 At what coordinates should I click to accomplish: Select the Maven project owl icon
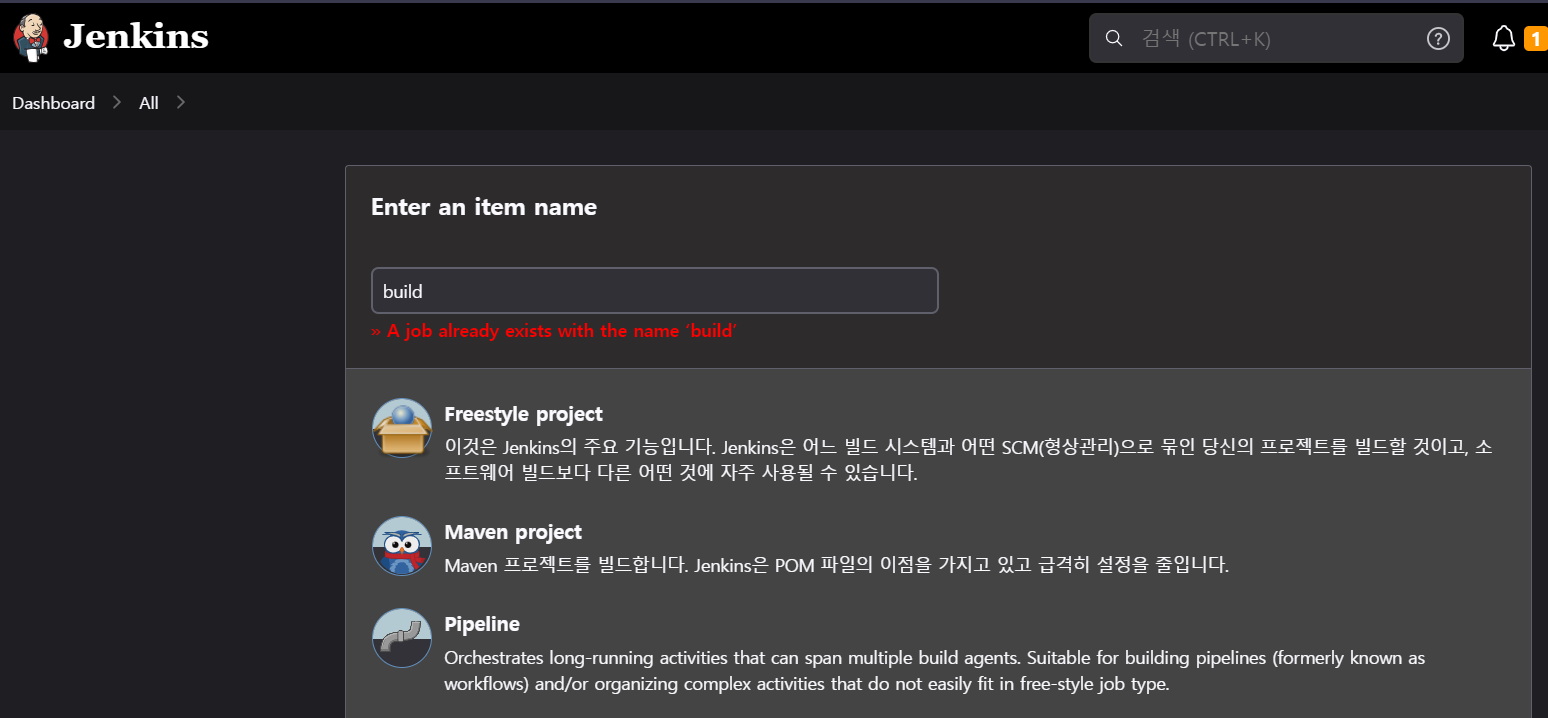tap(402, 546)
